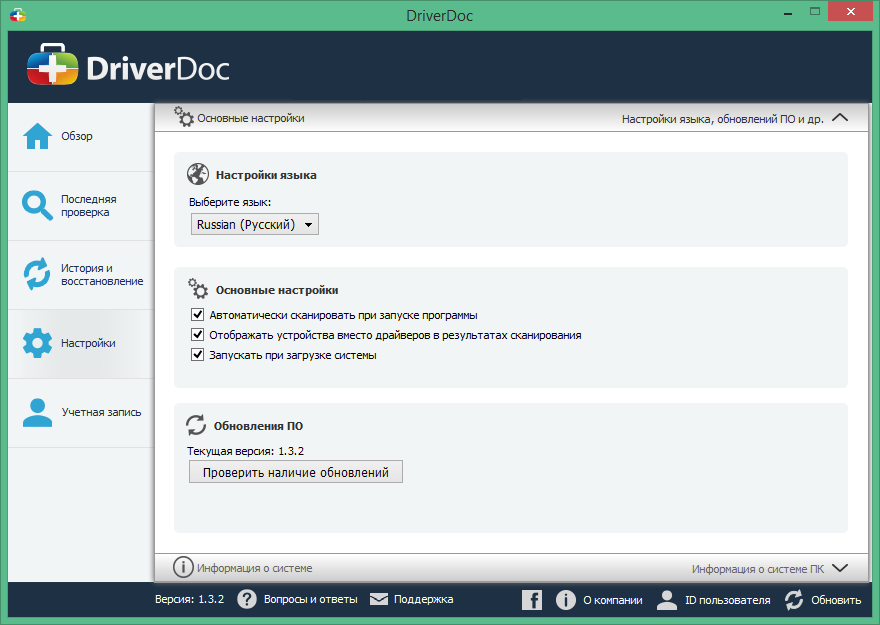Toggle Отображать устройства вместо драйверов checkbox
This screenshot has width=880, height=625.
197,334
